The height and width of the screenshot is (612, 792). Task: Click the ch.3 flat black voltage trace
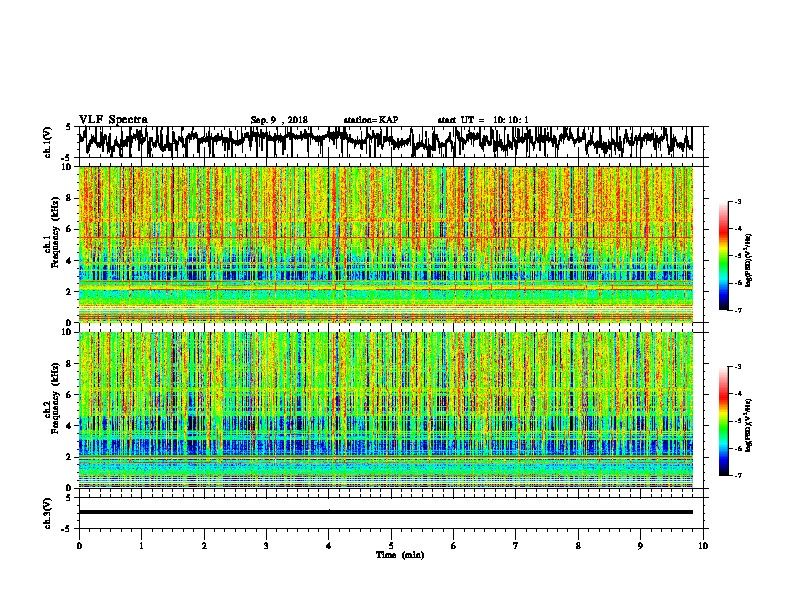tap(386, 512)
